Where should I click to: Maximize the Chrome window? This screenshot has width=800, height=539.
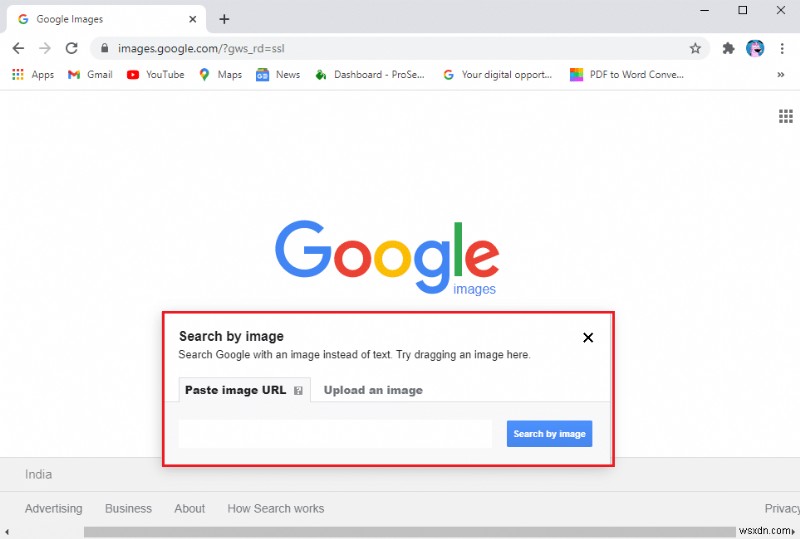click(x=743, y=10)
